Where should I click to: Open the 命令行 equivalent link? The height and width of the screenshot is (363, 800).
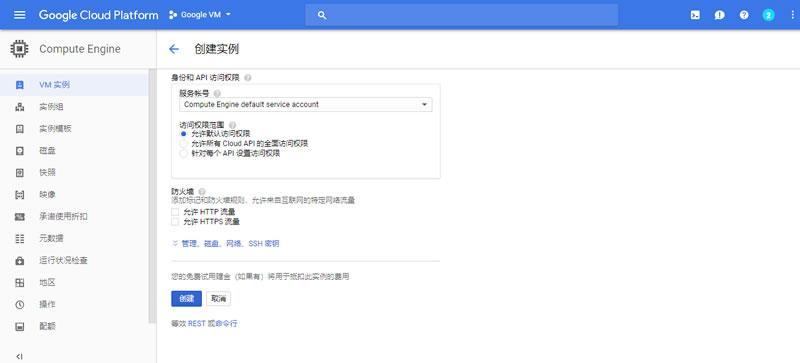(226, 324)
